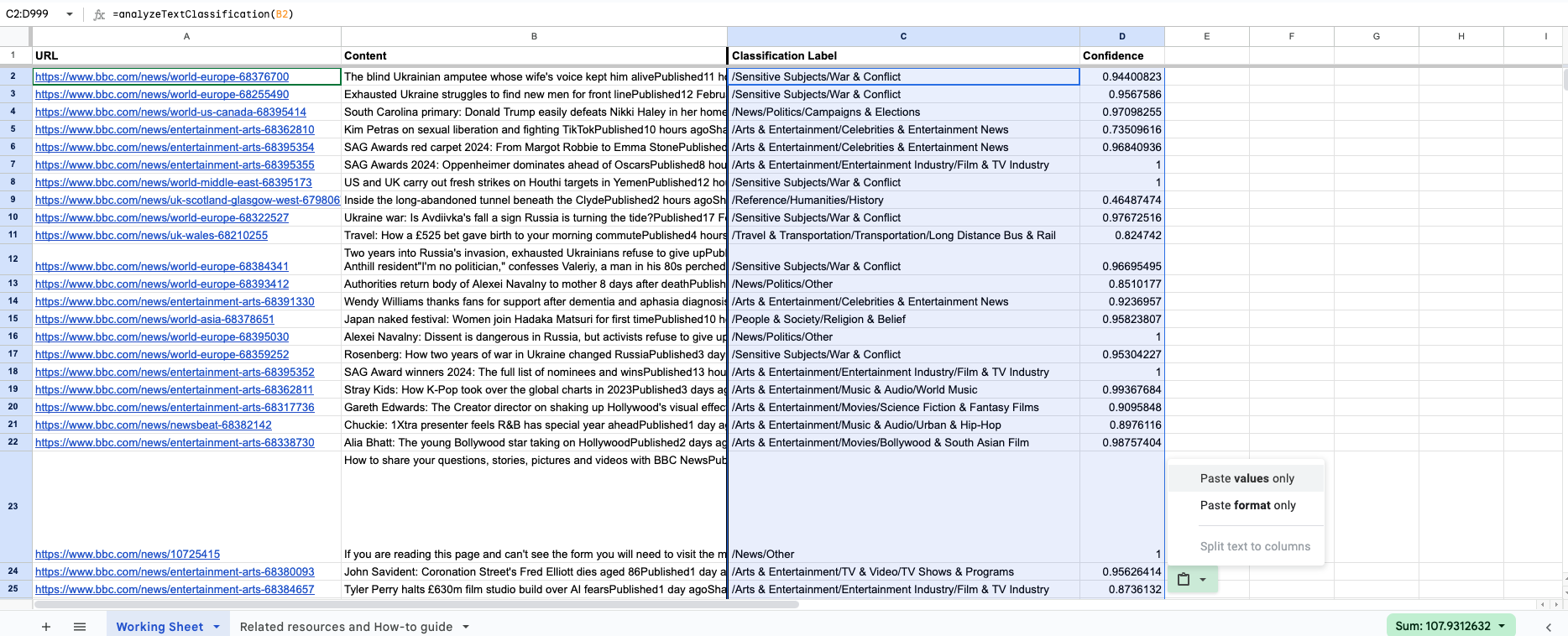Viewport: 1568px width, 636px height.
Task: Open link world-middle-east-68395173
Action: (x=174, y=182)
